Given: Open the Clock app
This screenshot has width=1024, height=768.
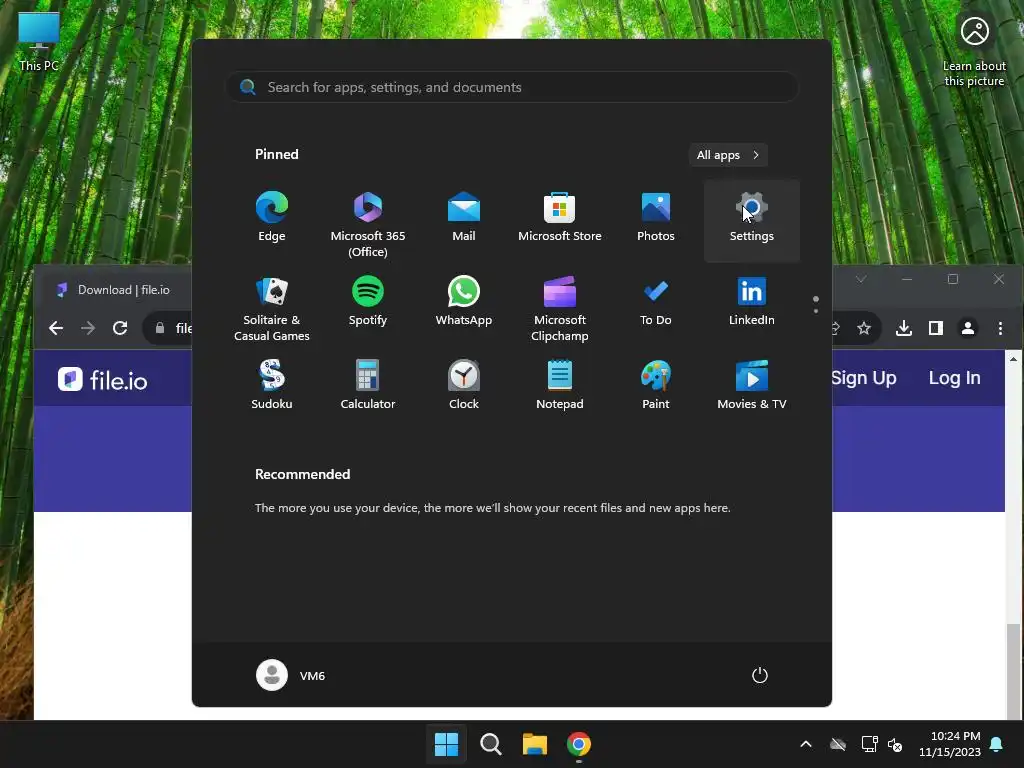Looking at the screenshot, I should pos(464,387).
